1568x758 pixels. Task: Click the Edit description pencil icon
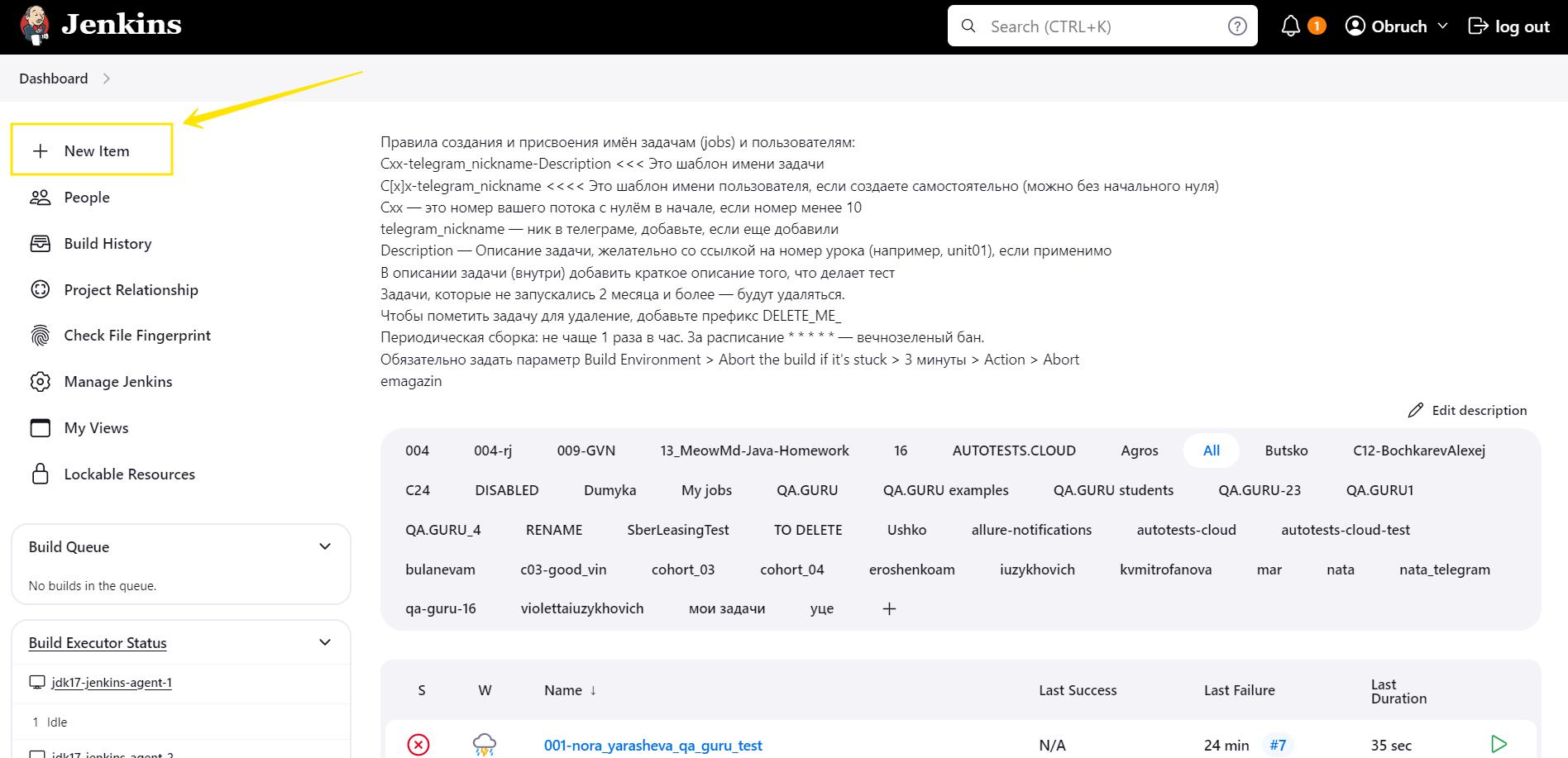1416,410
